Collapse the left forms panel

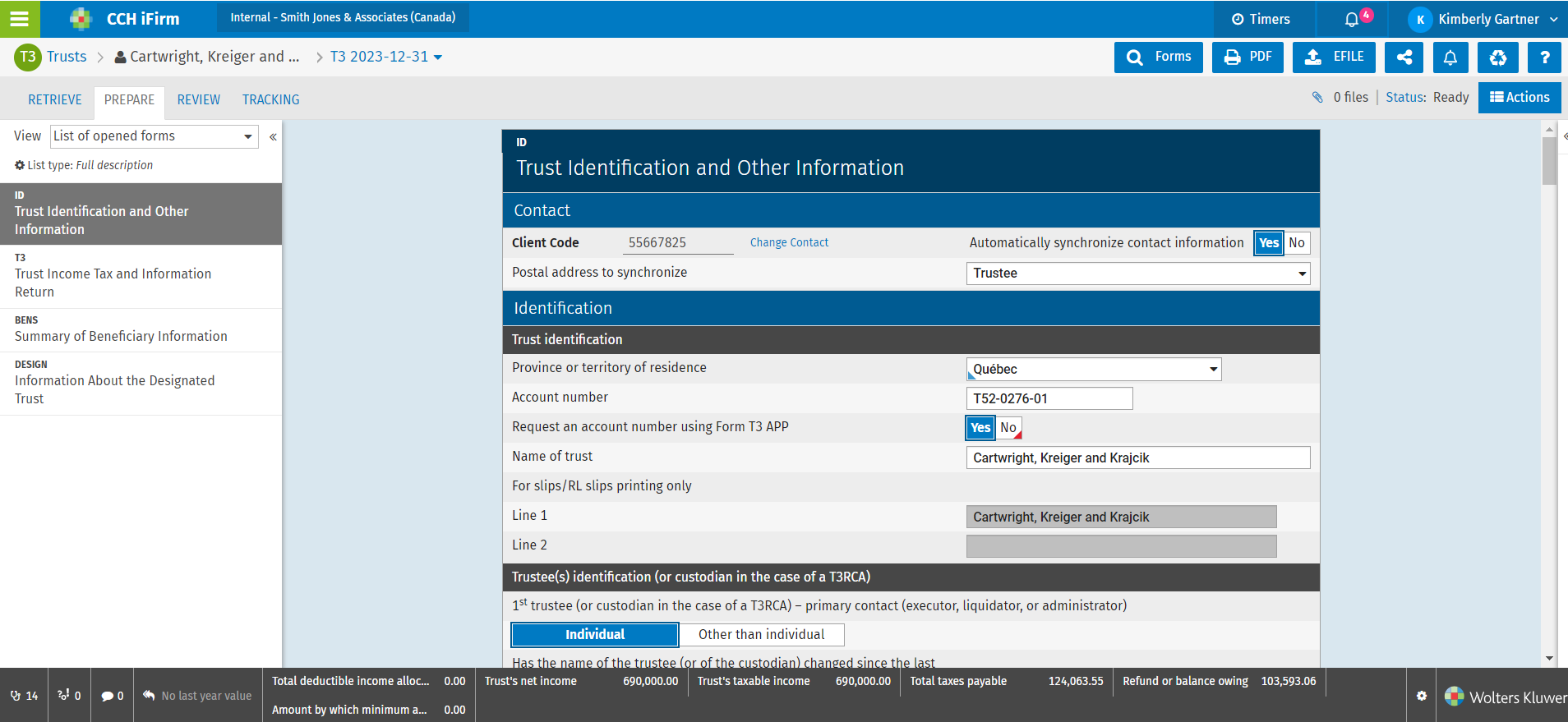[x=273, y=136]
